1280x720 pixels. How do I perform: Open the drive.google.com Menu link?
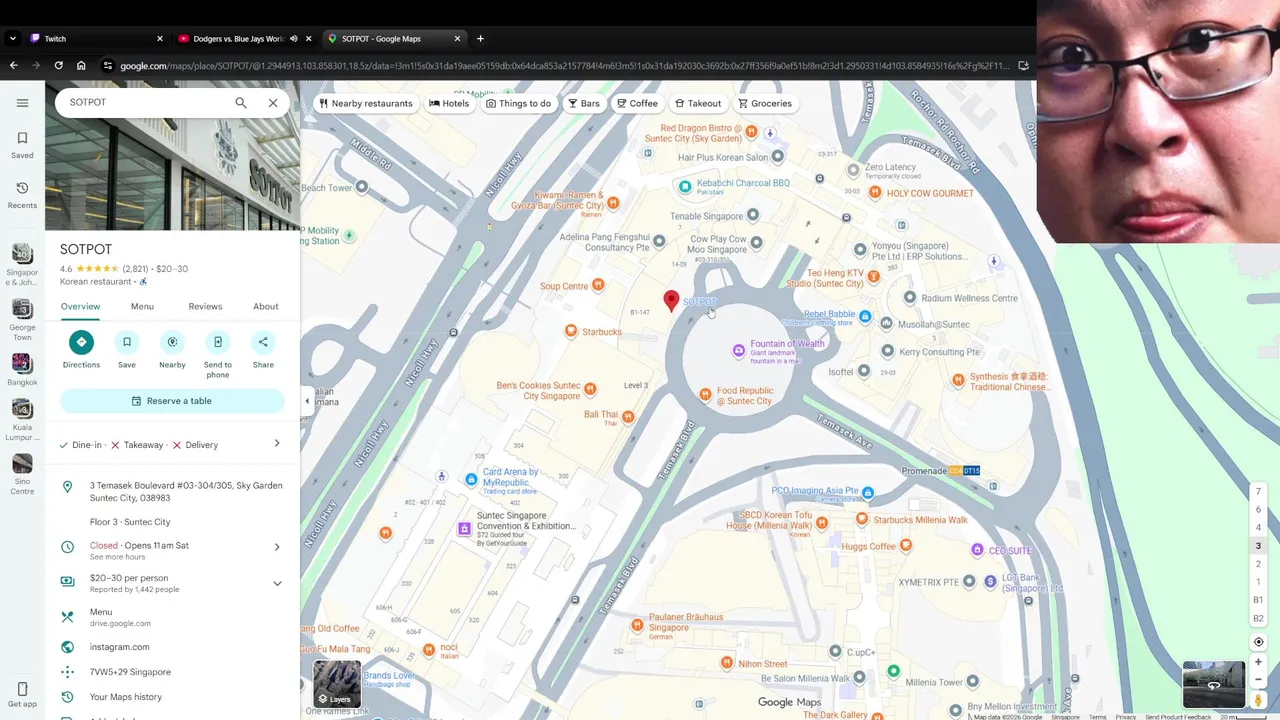coord(172,617)
